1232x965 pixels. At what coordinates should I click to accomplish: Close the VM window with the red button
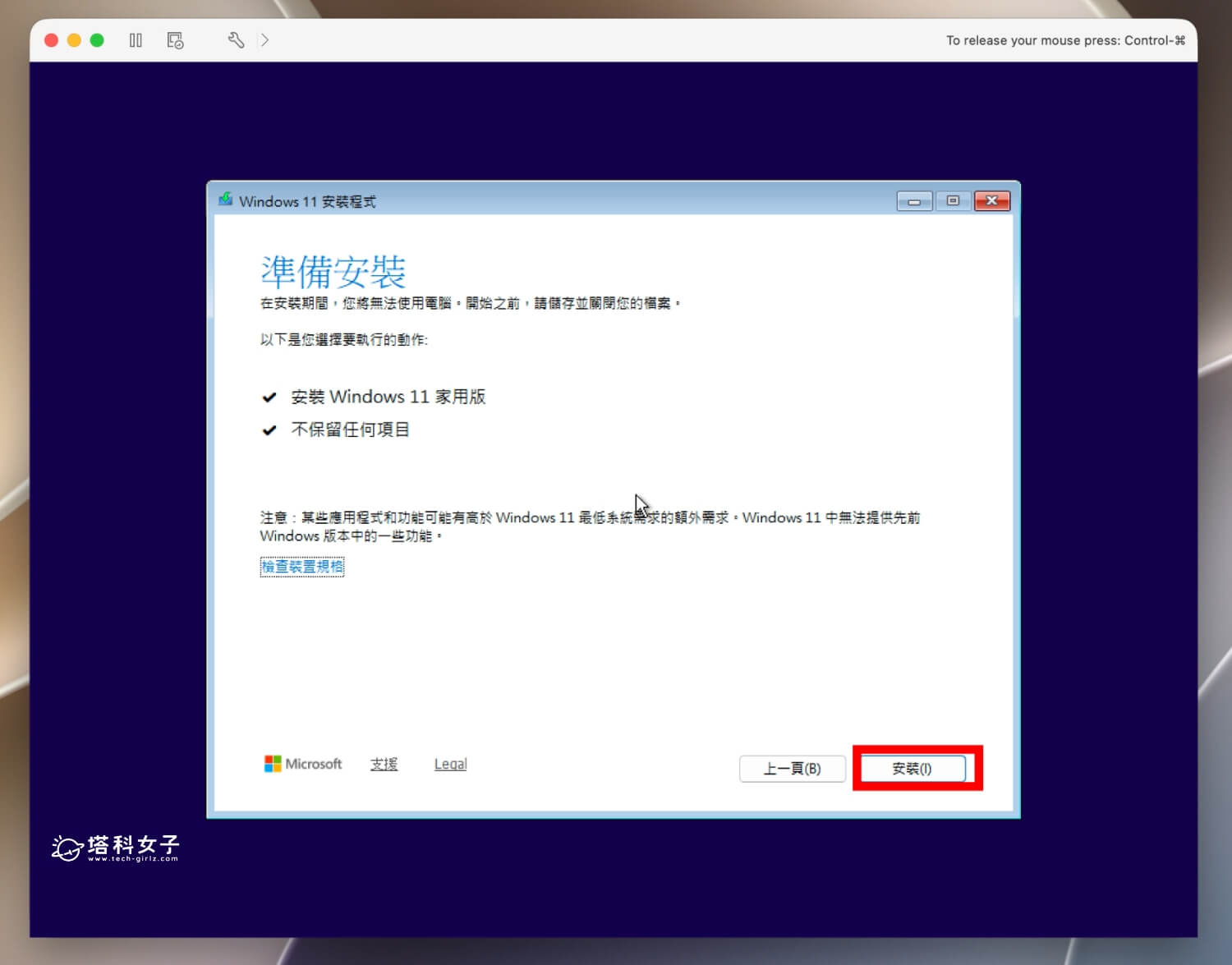[x=51, y=40]
